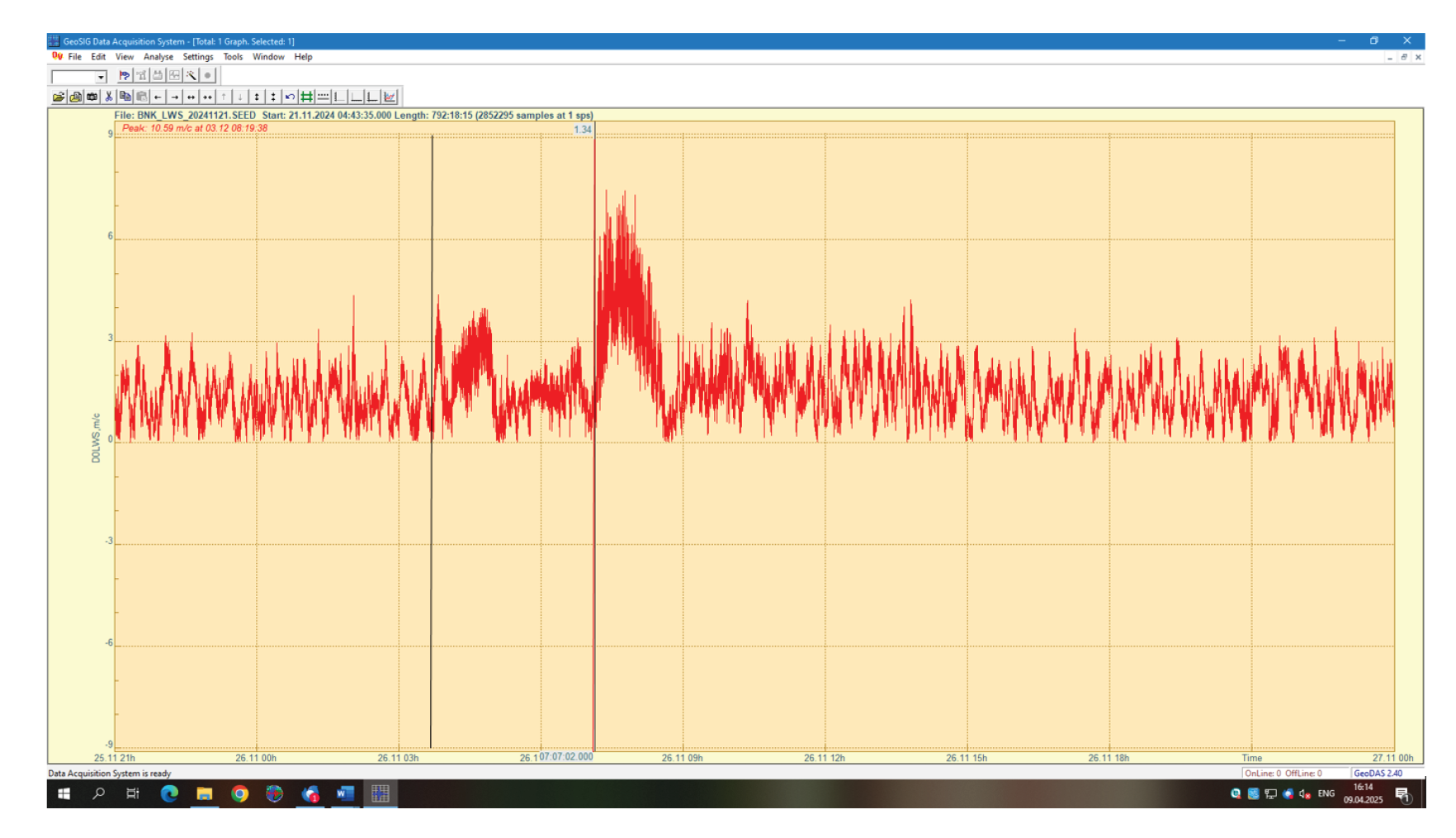
Task: Click the Windows Start button
Action: (x=64, y=794)
